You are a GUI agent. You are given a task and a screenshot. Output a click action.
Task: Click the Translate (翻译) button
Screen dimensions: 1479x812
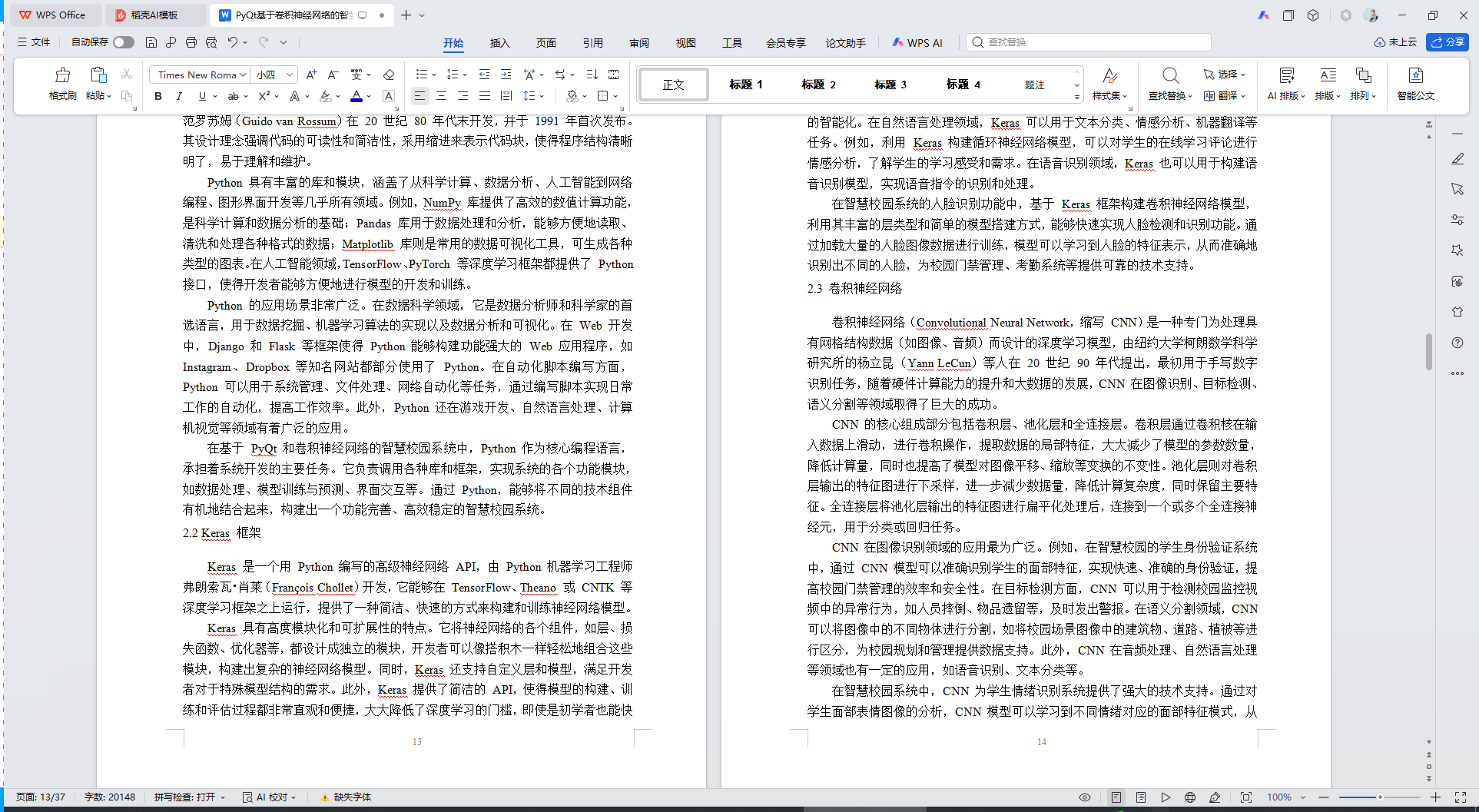1225,96
